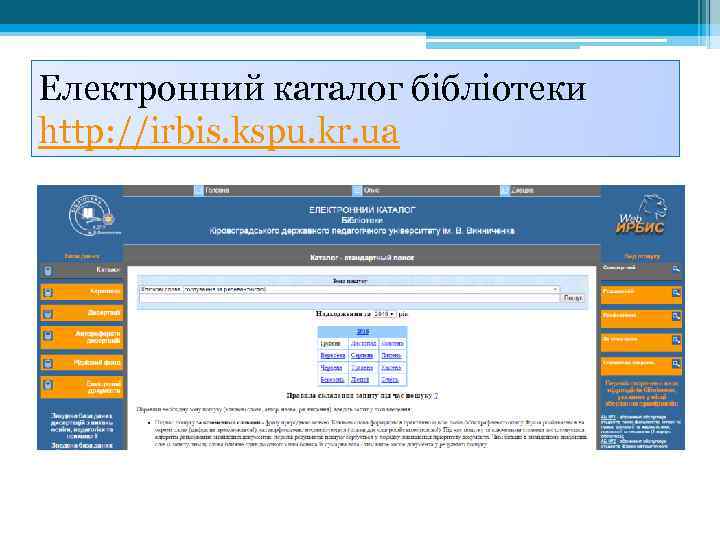The height and width of the screenshot is (540, 720).
Task: Open the Опис top menu item
Action: (x=371, y=190)
